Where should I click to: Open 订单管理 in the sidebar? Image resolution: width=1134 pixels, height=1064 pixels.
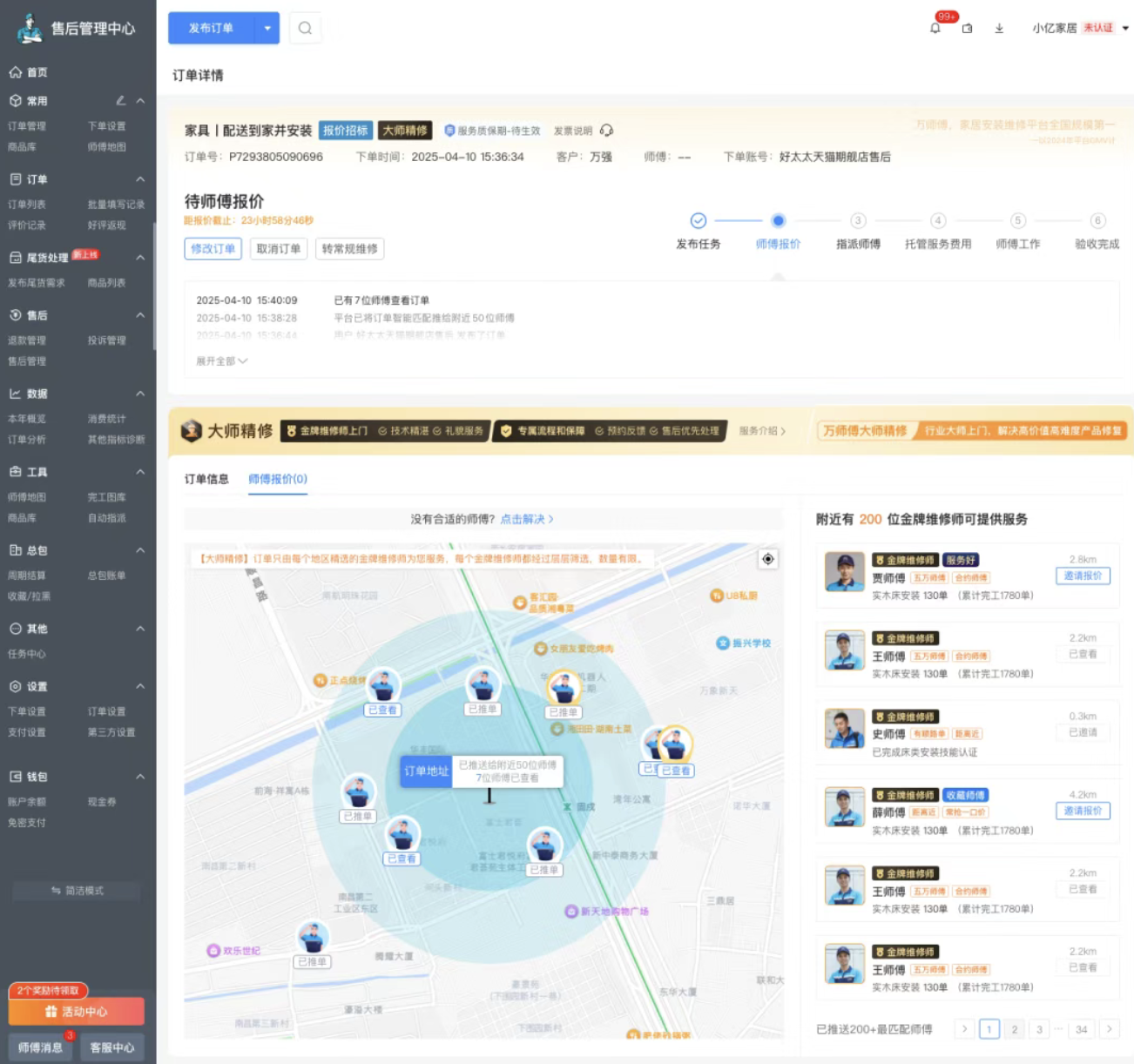point(27,126)
